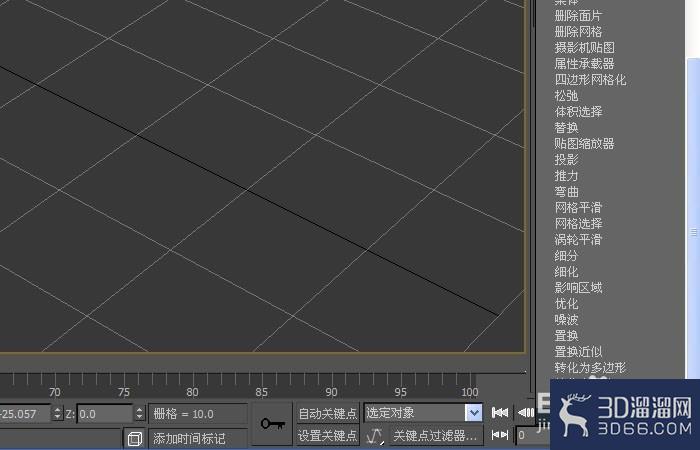Choose 转化为多边形 modifier

pyautogui.click(x=590, y=368)
